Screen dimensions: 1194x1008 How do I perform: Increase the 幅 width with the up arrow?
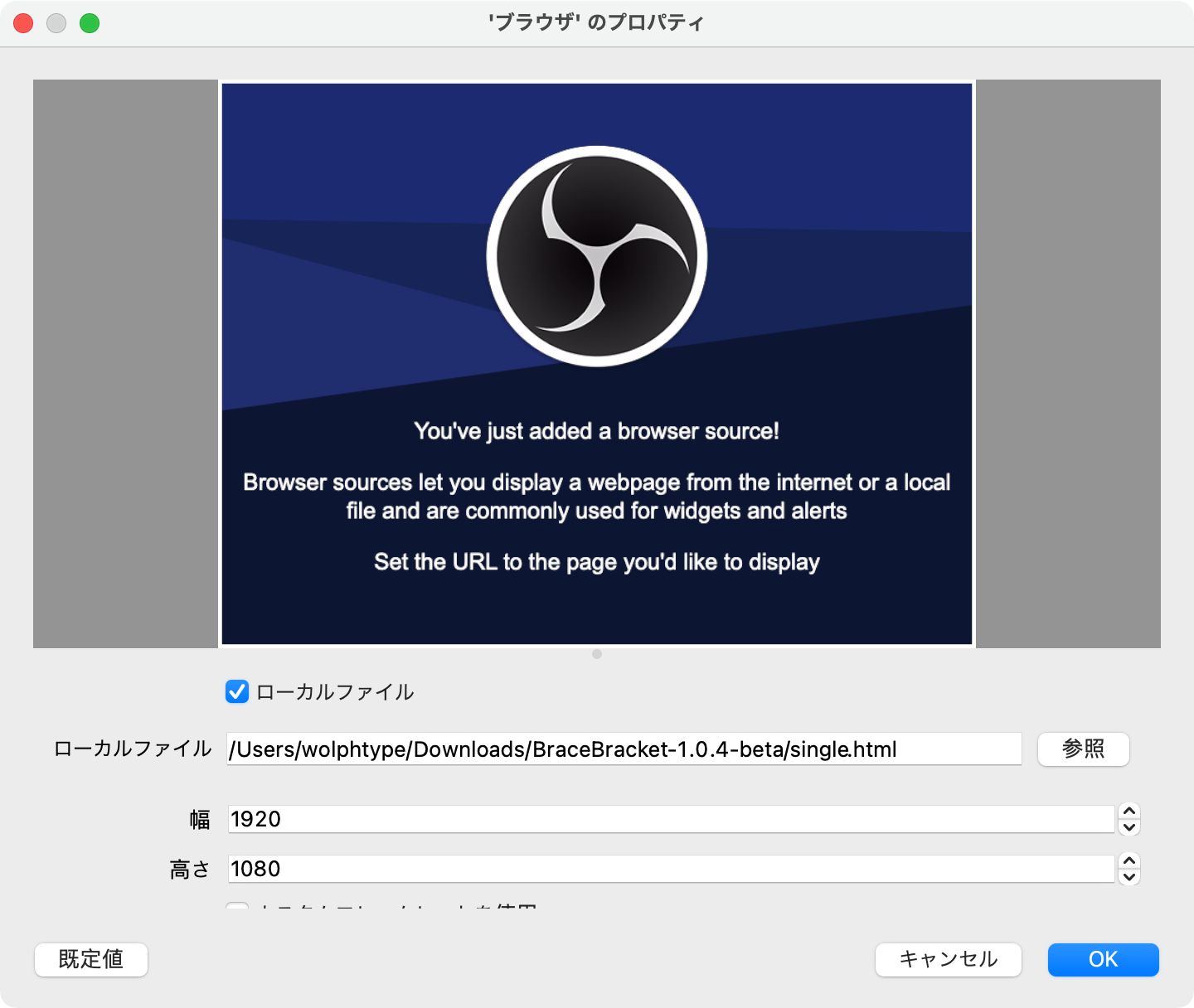point(1129,811)
